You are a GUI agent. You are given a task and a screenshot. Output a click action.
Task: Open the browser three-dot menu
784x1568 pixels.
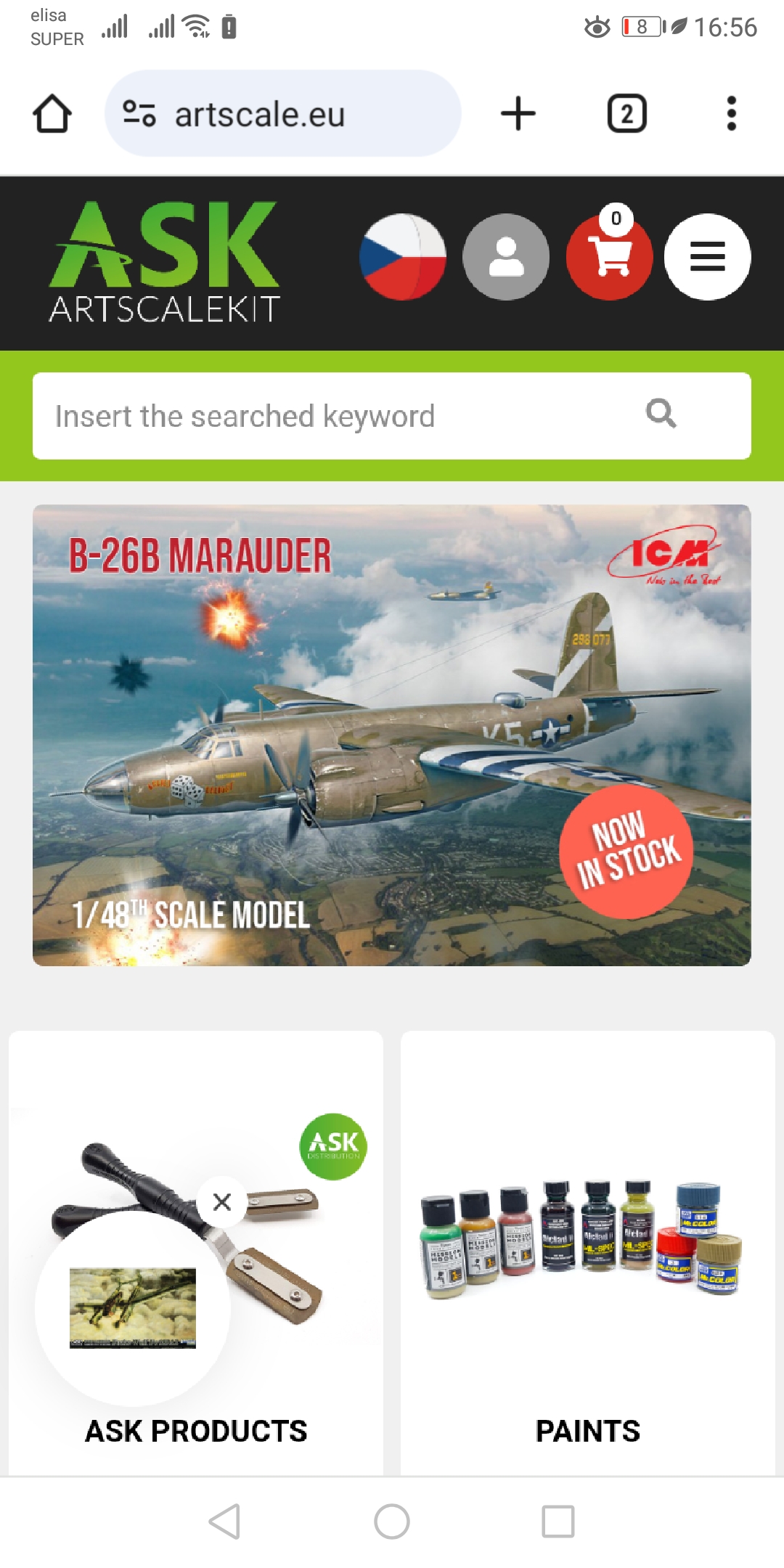click(732, 114)
